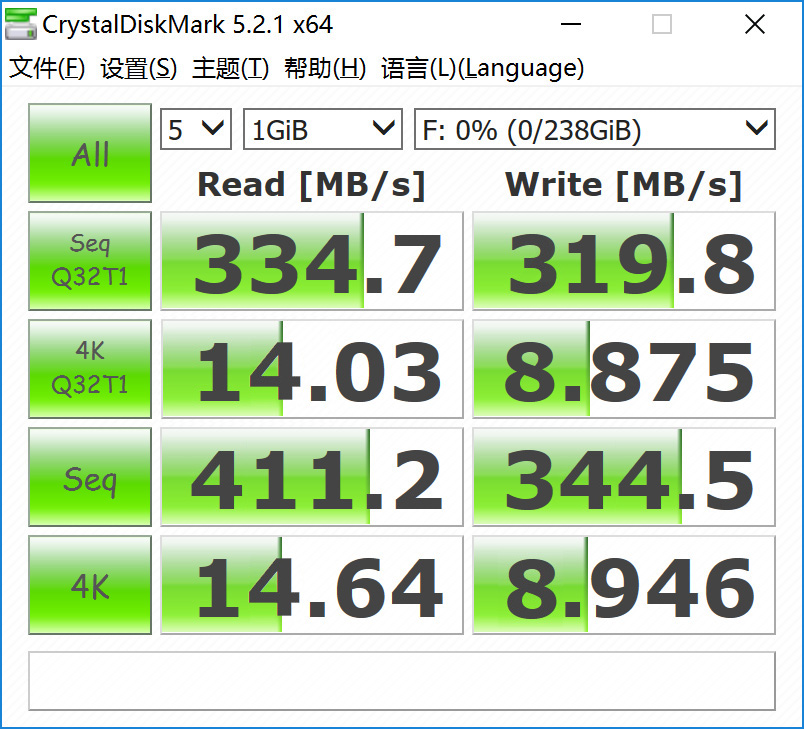Open the test count dropdown showing 5
The image size is (804, 729).
pyautogui.click(x=196, y=130)
